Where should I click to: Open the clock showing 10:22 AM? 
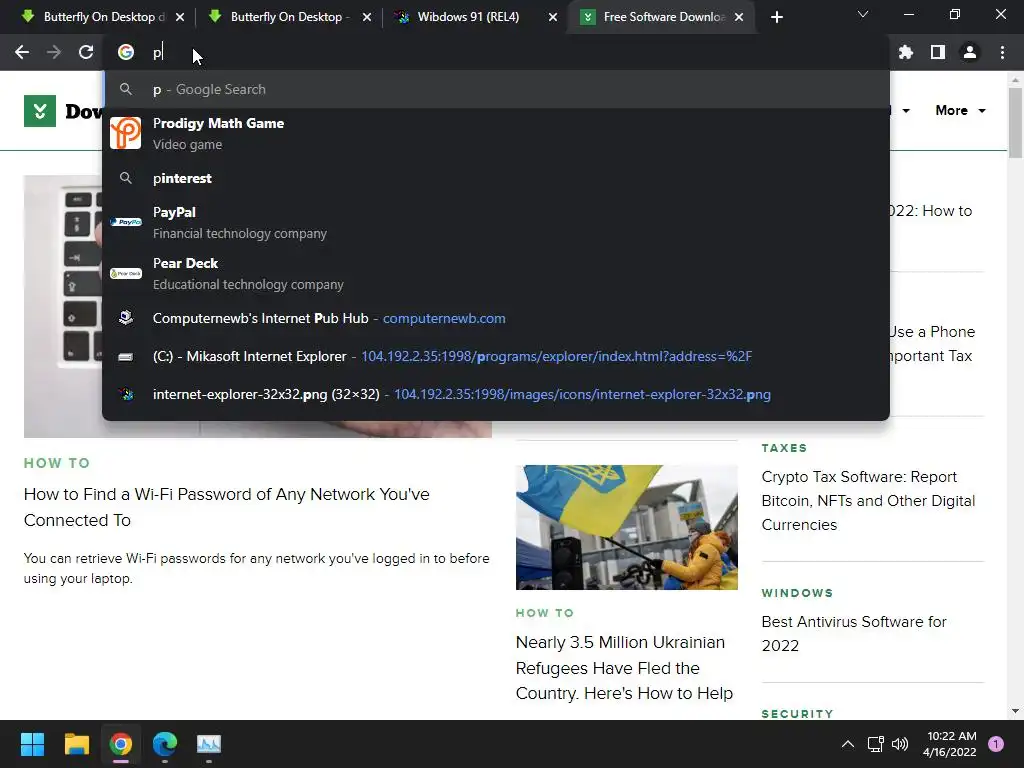coord(950,744)
